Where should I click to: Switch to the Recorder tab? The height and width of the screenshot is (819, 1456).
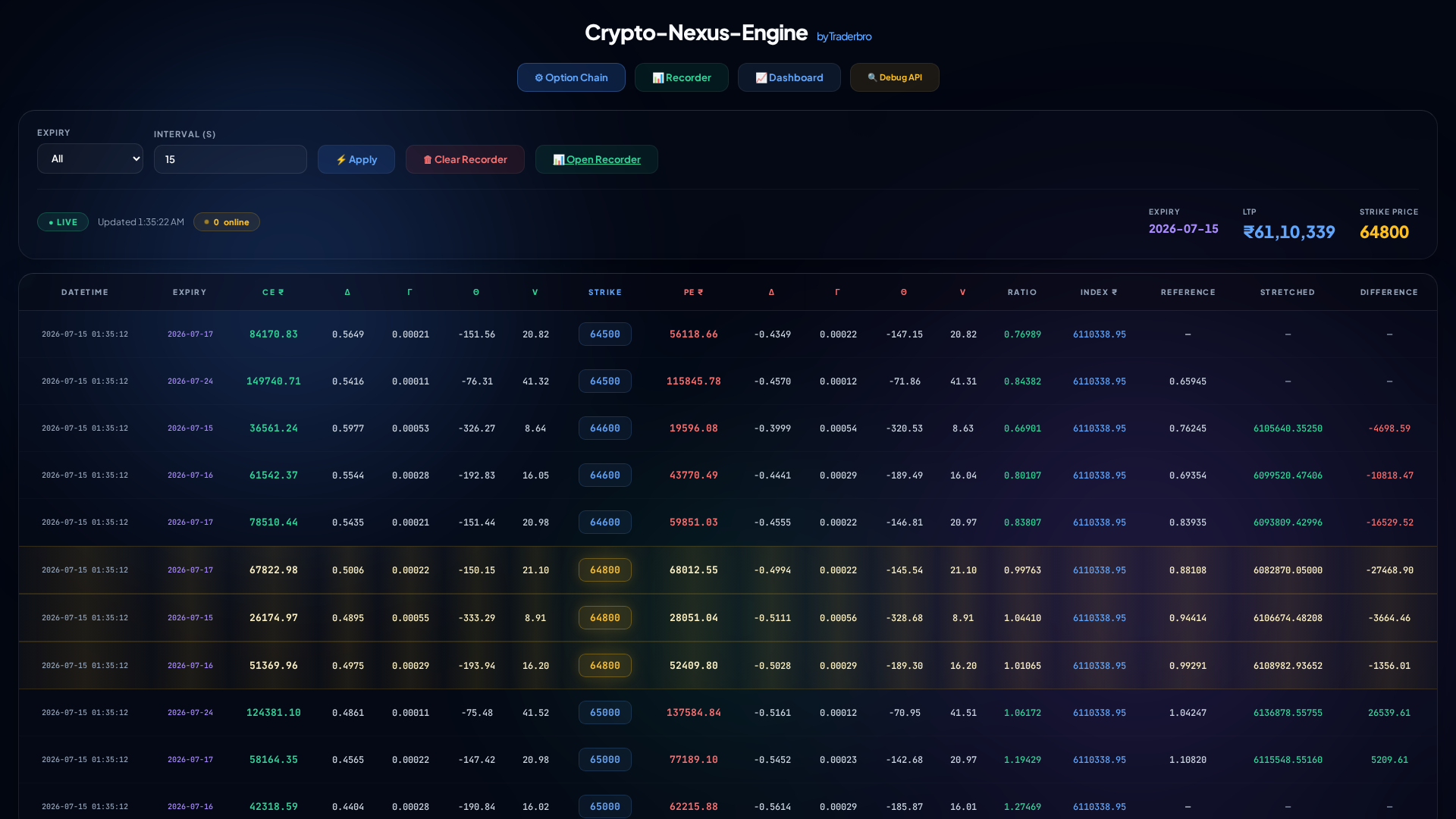pos(681,77)
